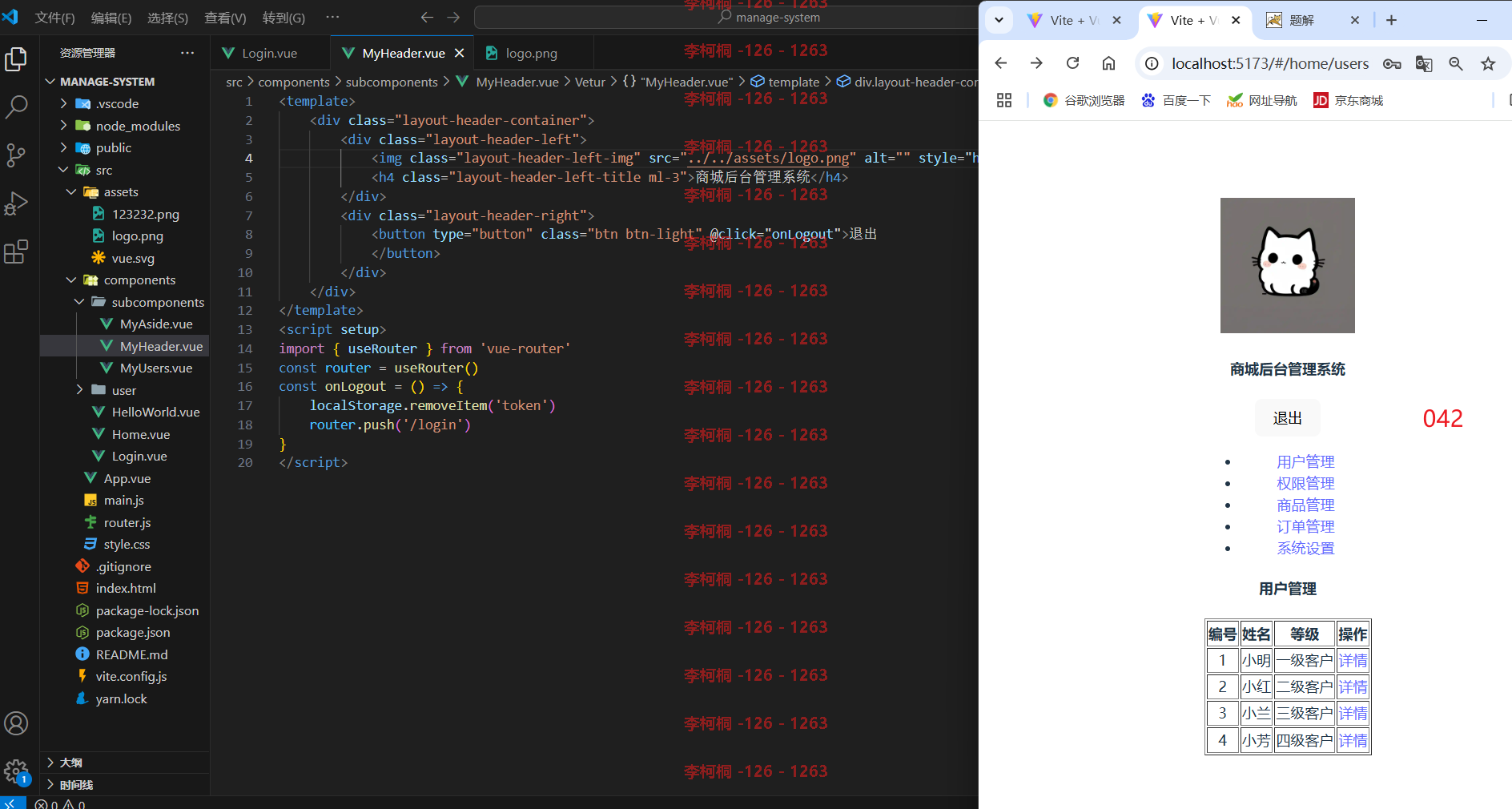Open Run and Debug view
Screen dimensions: 1512x809
pos(16,203)
